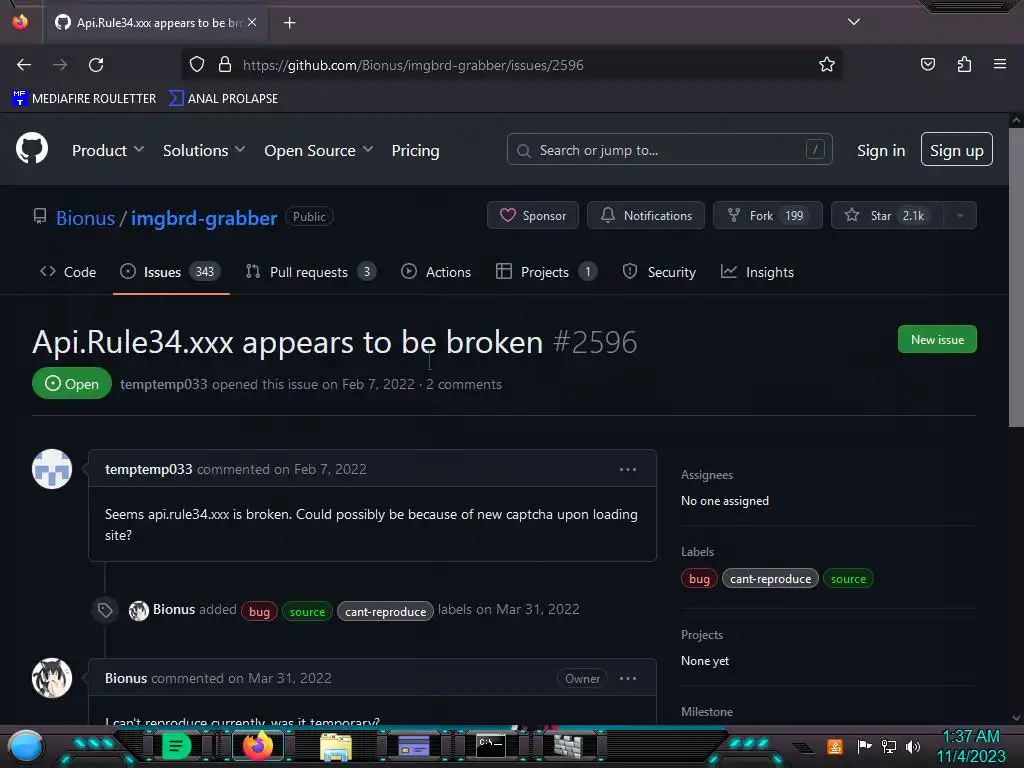Open the tracking protection shield icon
This screenshot has width=1024, height=768.
tap(197, 65)
